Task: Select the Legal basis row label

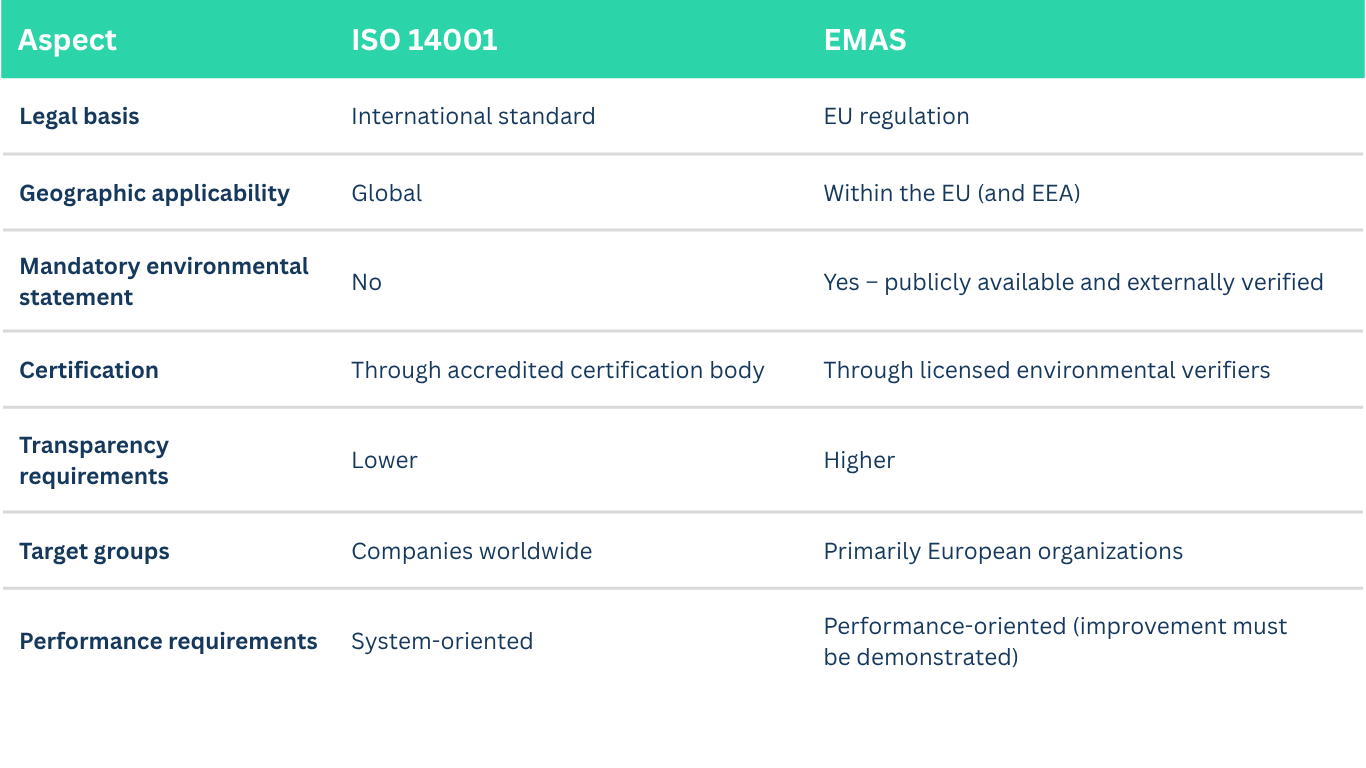Action: point(79,116)
